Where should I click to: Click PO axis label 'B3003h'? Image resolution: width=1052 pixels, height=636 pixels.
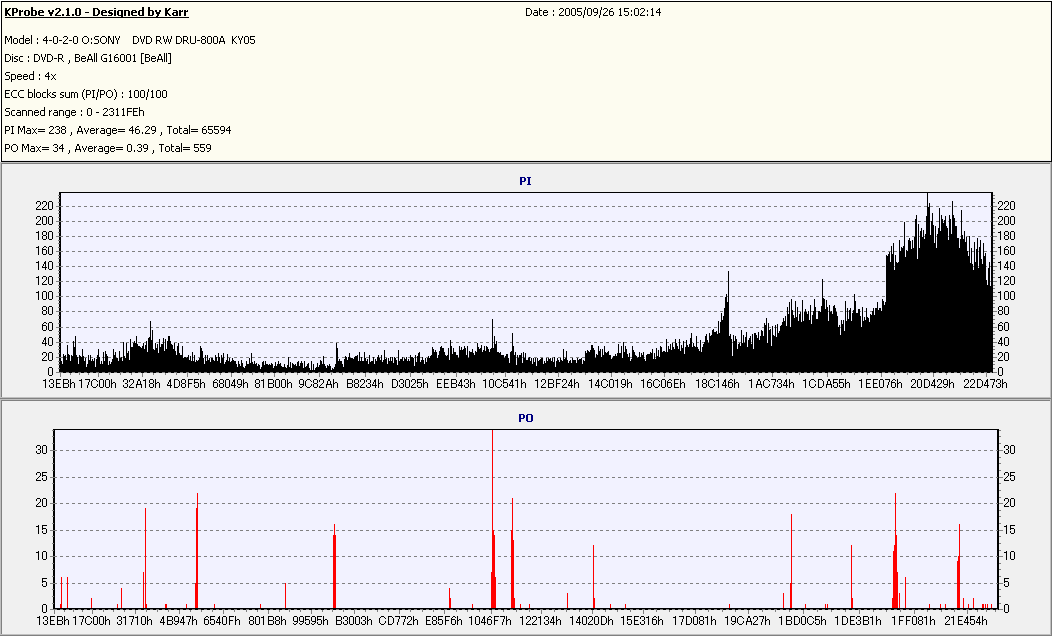click(x=354, y=621)
